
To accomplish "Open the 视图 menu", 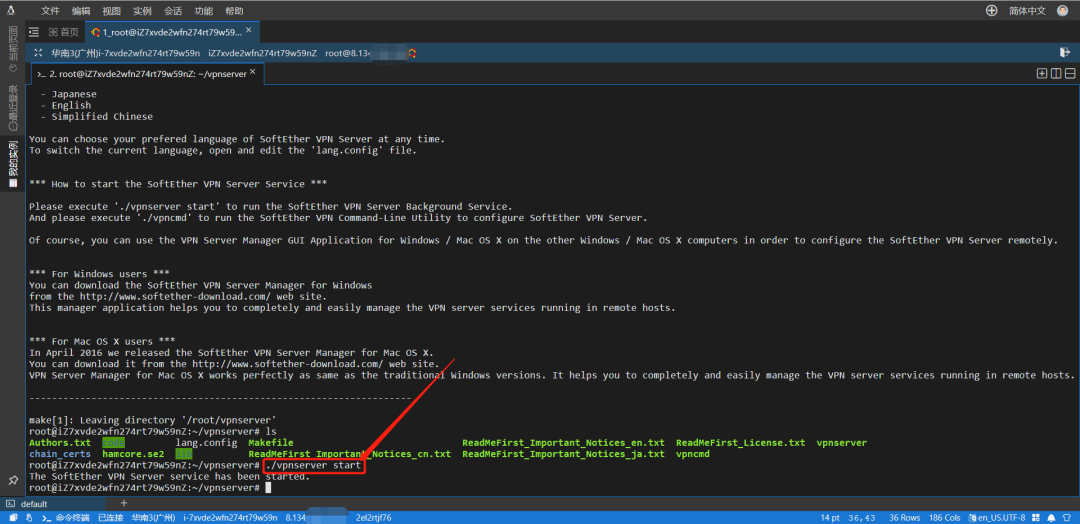I will (x=112, y=11).
